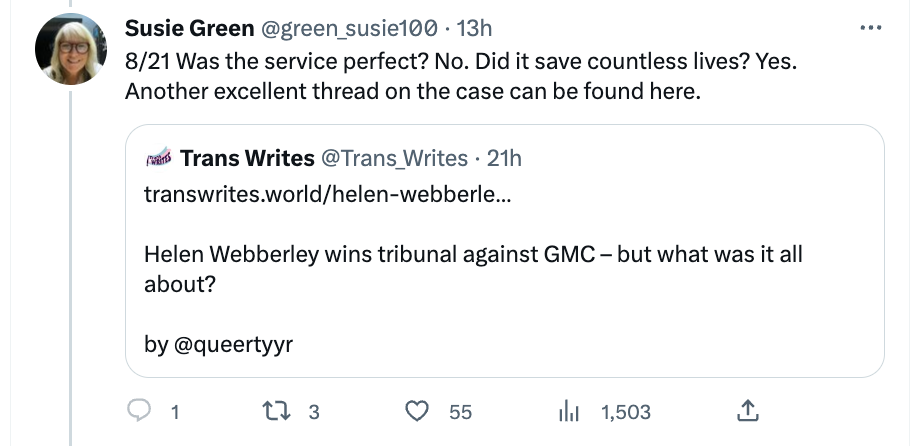Open the transwrites.world/helen-webberle… link
The width and height of the screenshot is (914, 446).
click(328, 194)
